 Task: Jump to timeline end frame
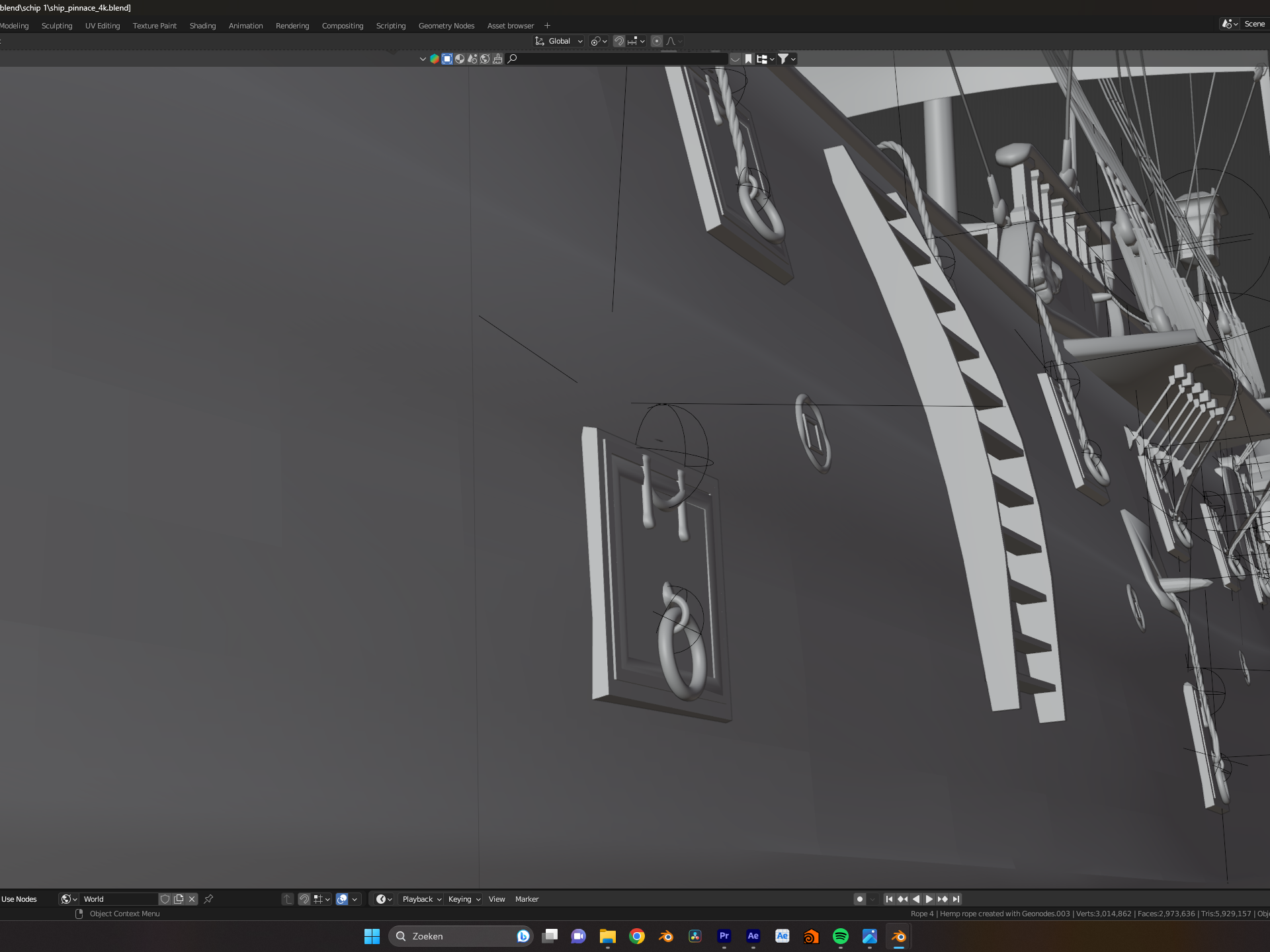click(956, 899)
